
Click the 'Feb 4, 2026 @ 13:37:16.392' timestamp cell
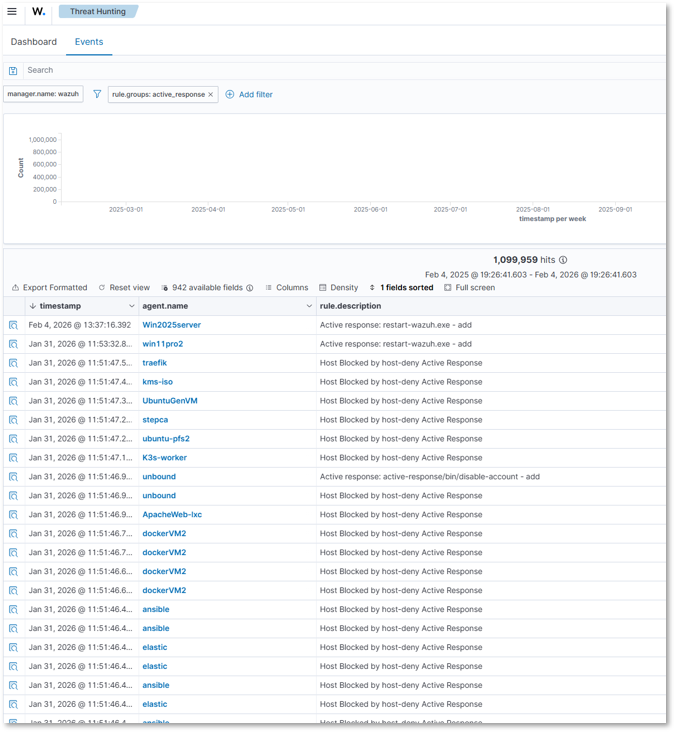click(80, 325)
